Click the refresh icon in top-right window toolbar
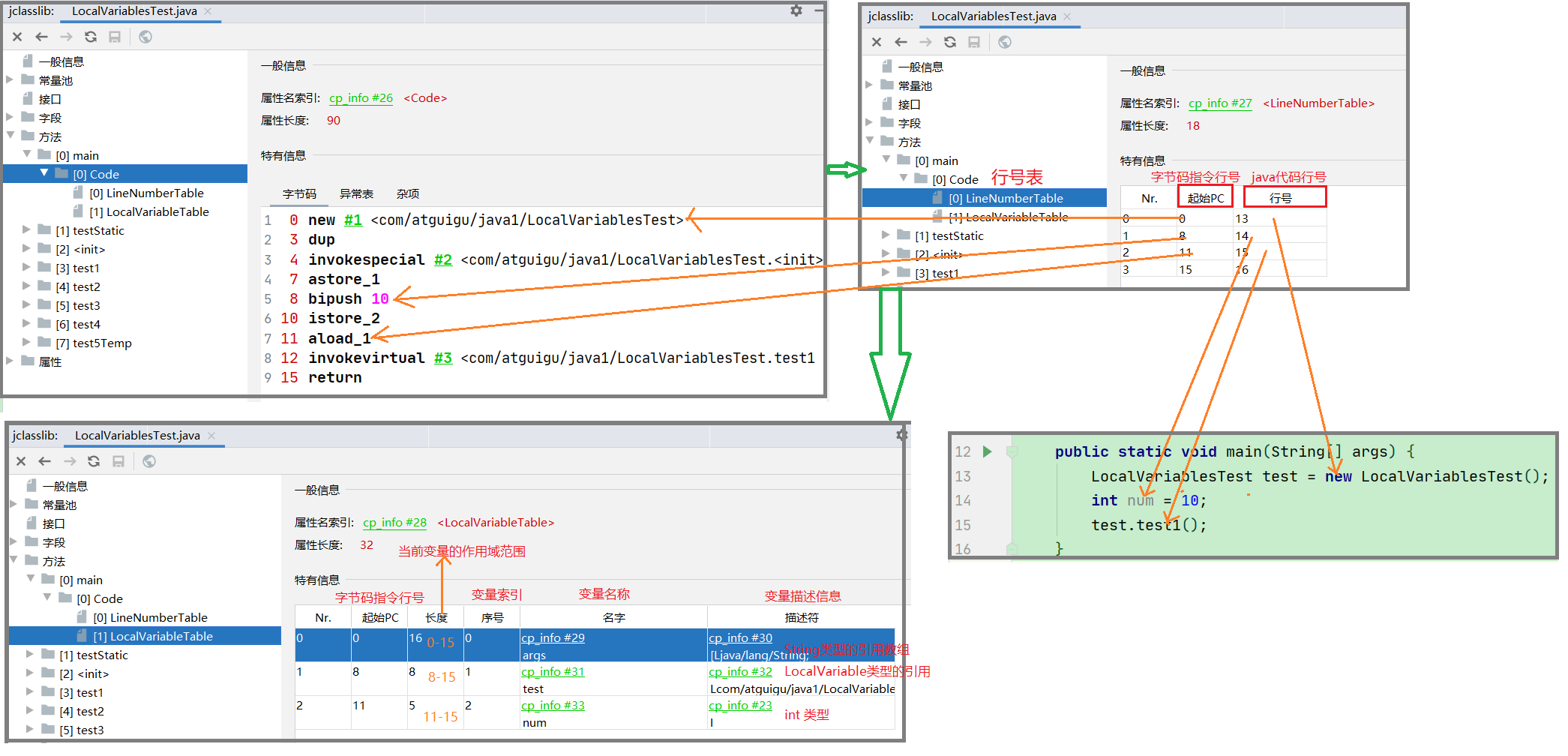The width and height of the screenshot is (1568, 756). (x=950, y=42)
